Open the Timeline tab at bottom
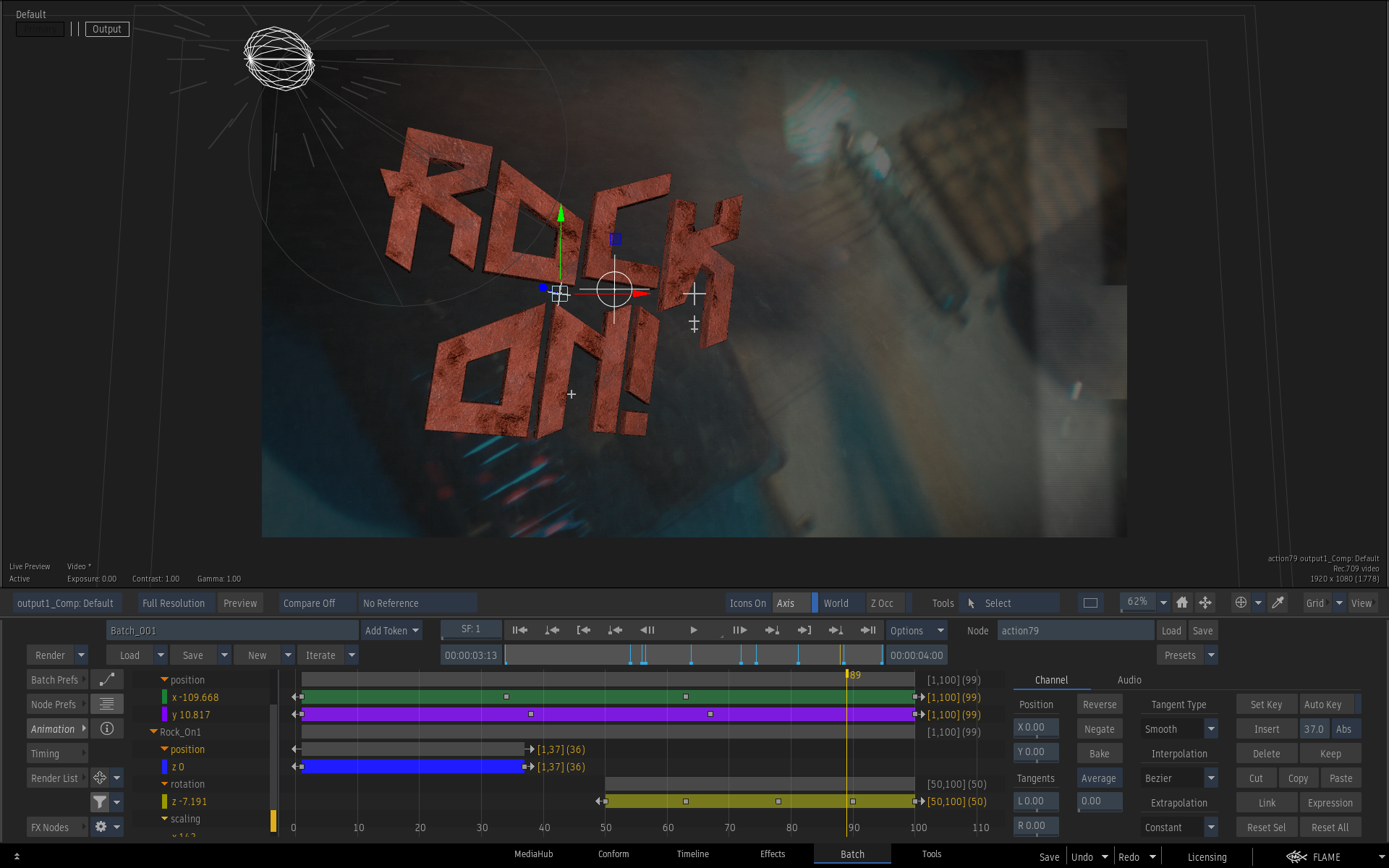 coord(692,854)
